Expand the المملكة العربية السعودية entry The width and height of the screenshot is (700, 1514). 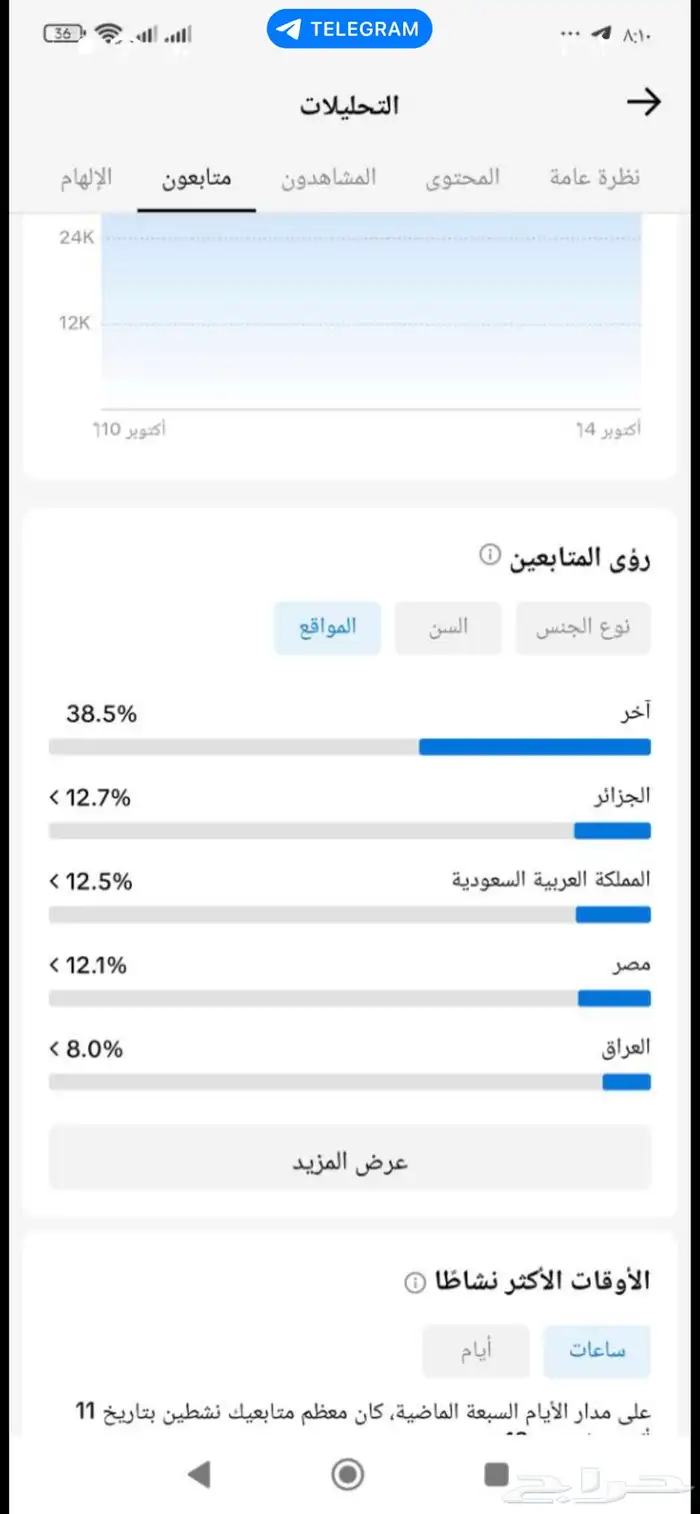click(x=52, y=881)
